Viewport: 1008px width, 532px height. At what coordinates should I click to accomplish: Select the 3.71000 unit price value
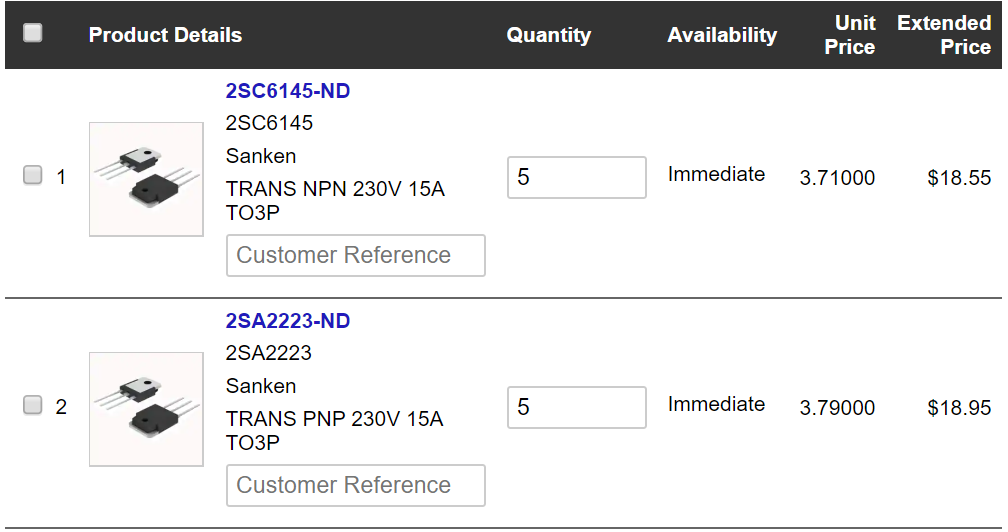click(837, 177)
